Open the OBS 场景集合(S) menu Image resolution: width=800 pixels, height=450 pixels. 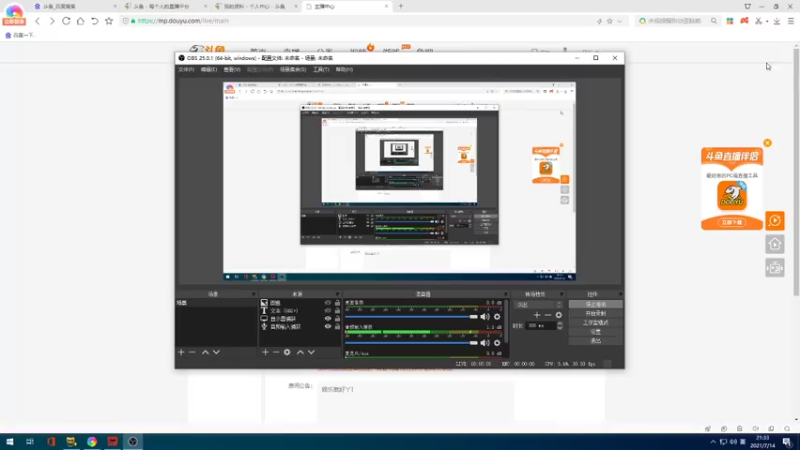293,69
